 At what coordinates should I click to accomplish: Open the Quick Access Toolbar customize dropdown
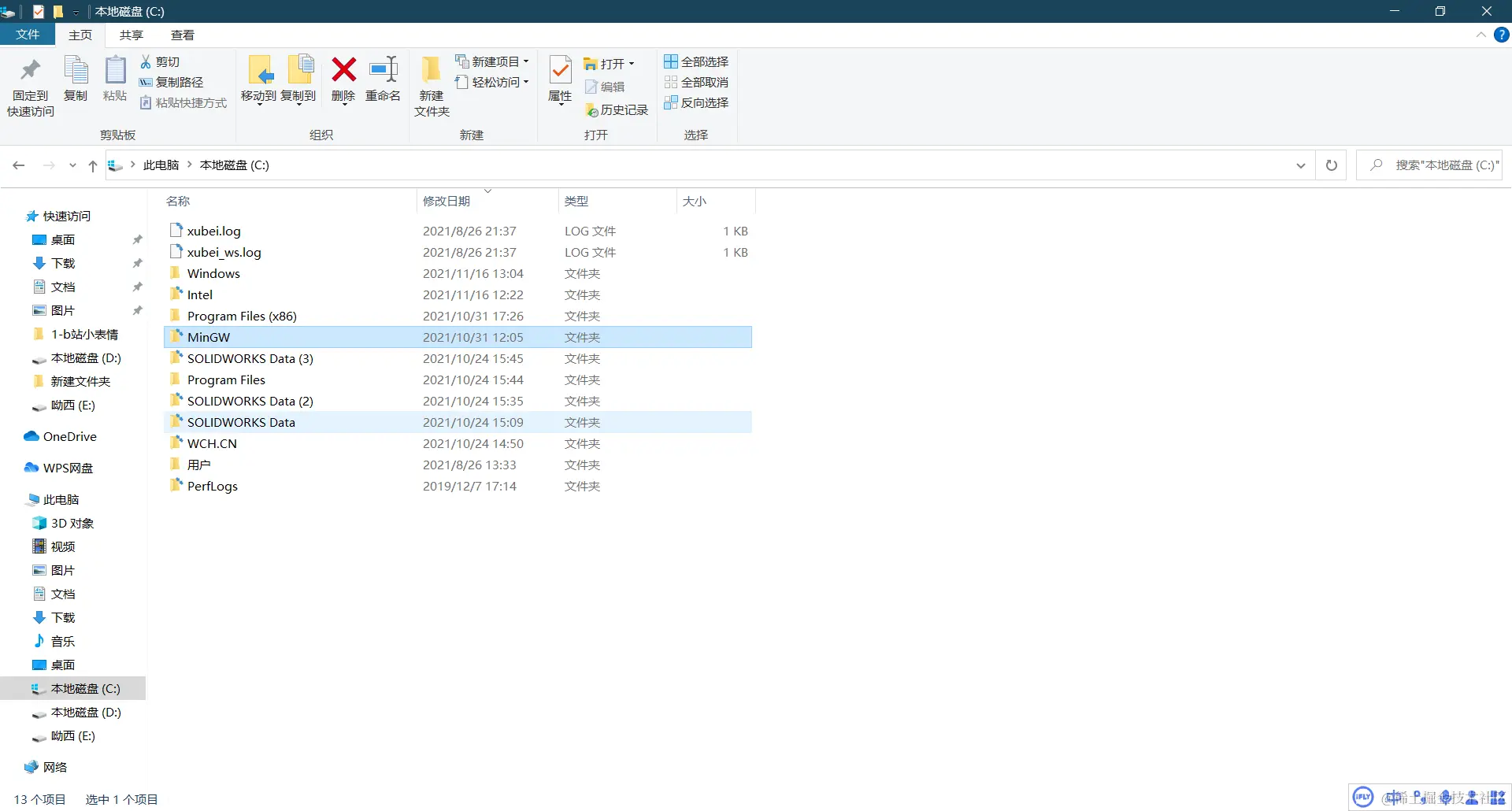point(76,12)
